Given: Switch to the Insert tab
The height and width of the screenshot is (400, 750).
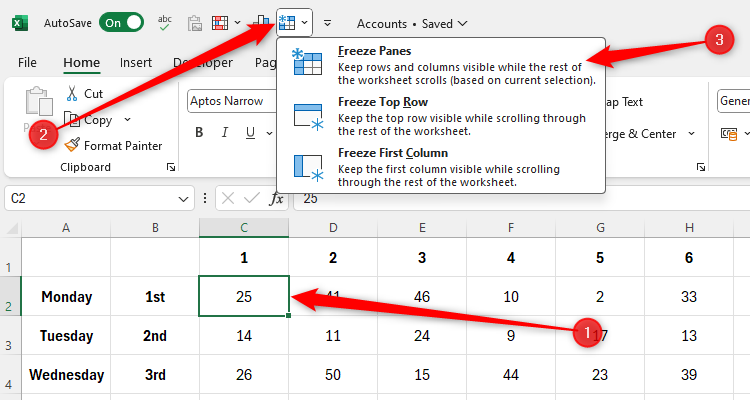Looking at the screenshot, I should coord(136,63).
